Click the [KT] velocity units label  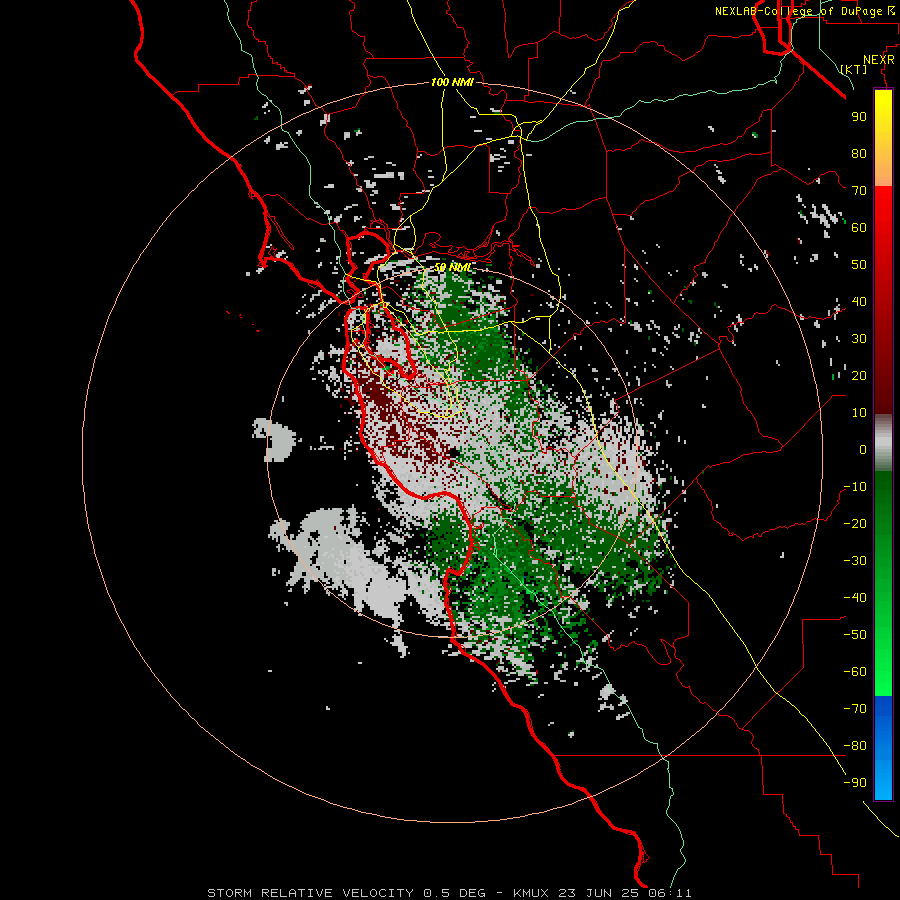(853, 69)
